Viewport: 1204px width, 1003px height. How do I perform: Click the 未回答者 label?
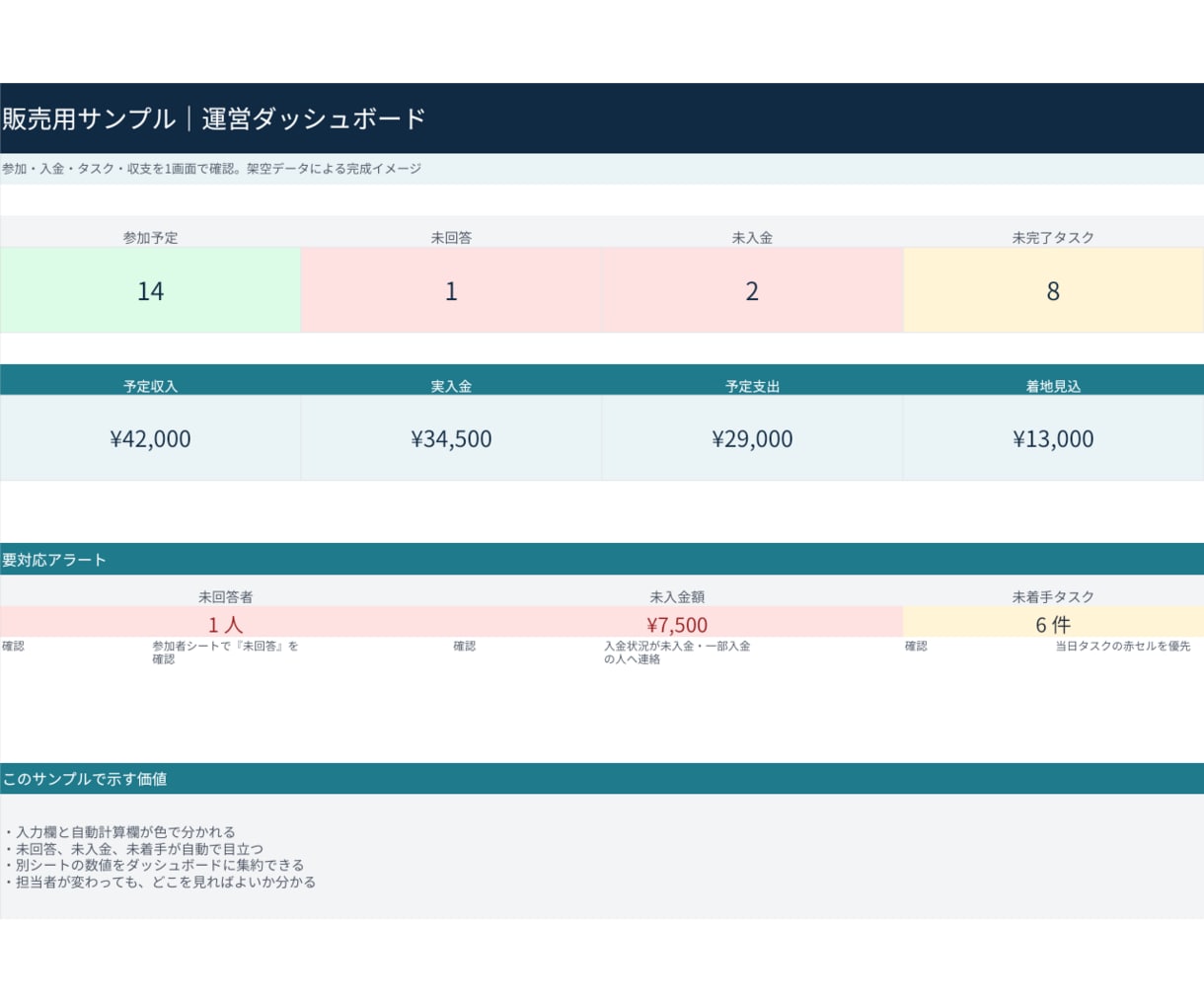(225, 597)
